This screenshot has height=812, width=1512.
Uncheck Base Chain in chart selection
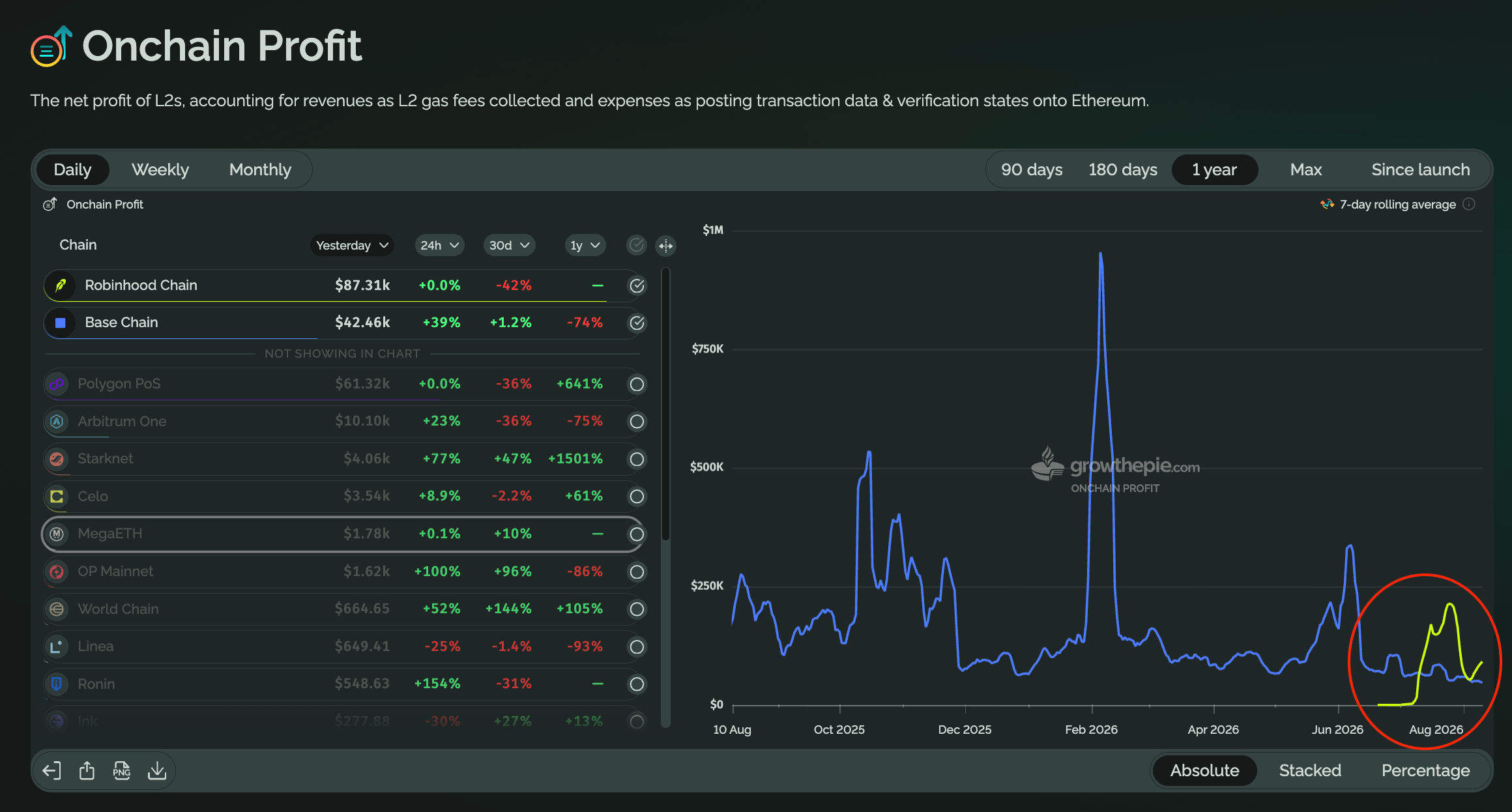pos(637,323)
